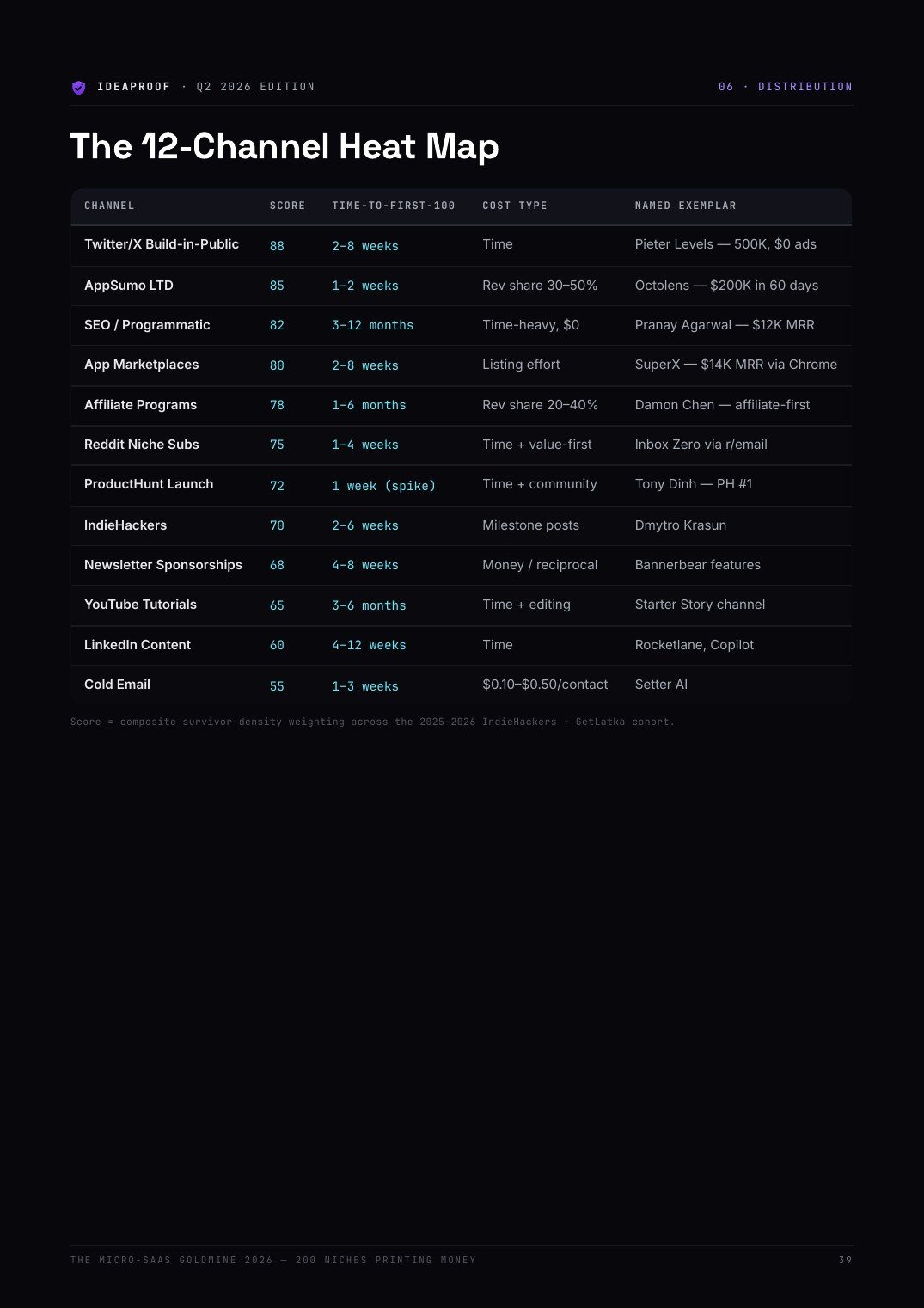Select the 'Reddit Niche Subs' channel cell
The height and width of the screenshot is (1308, 924).
142,445
